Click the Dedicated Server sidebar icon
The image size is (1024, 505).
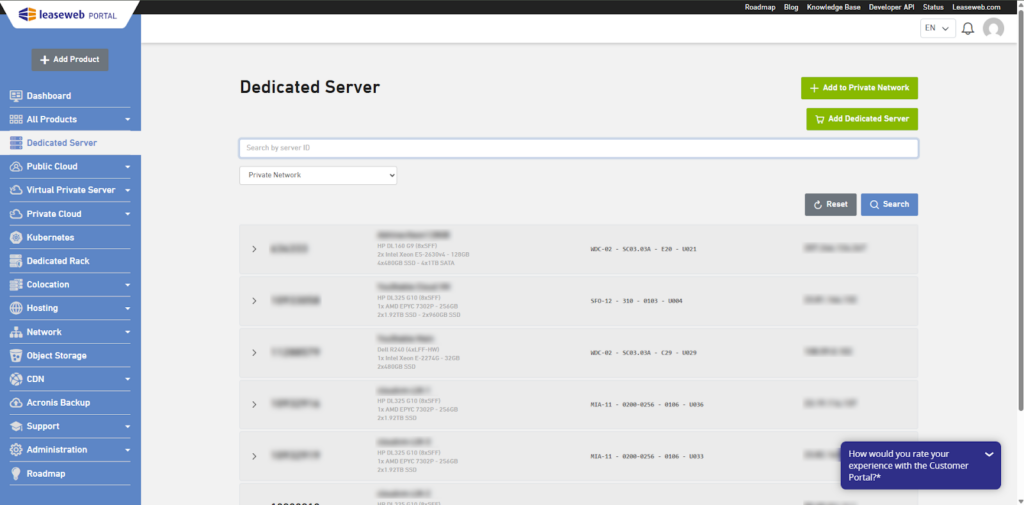pyautogui.click(x=16, y=143)
